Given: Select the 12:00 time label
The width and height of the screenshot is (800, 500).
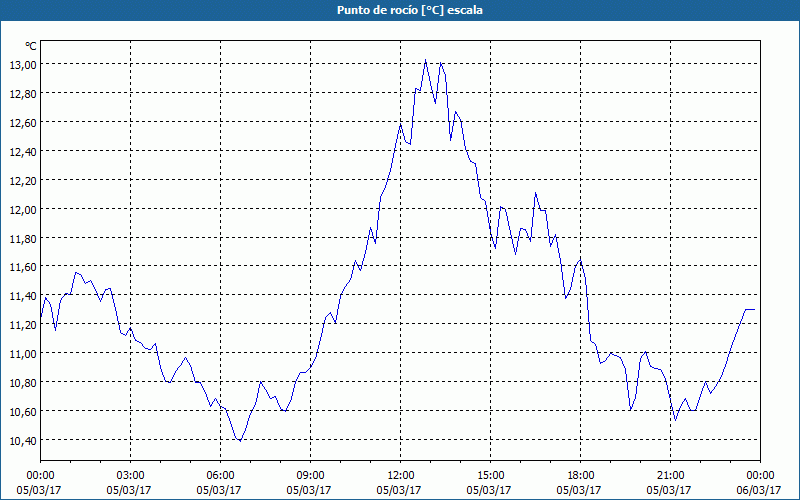Looking at the screenshot, I should 401,476.
